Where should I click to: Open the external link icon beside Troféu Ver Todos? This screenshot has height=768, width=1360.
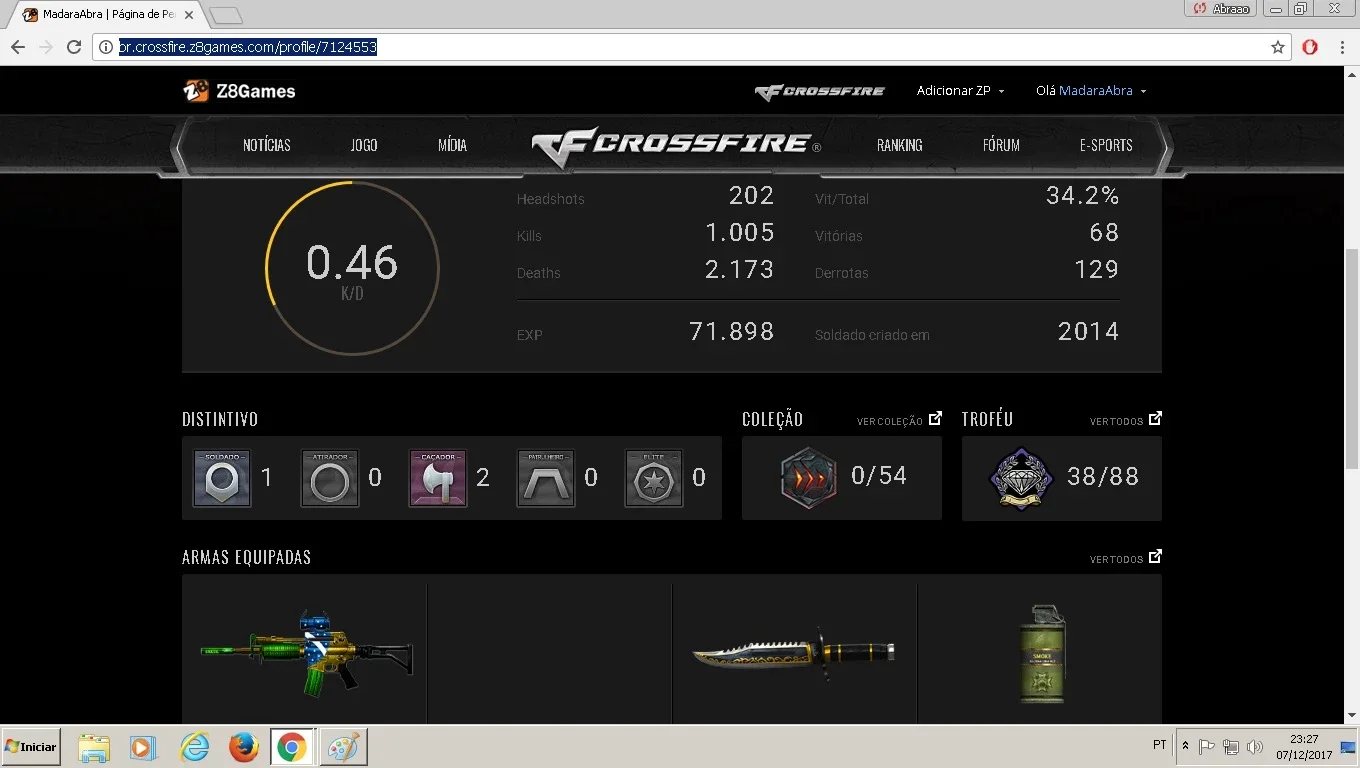[x=1155, y=419]
